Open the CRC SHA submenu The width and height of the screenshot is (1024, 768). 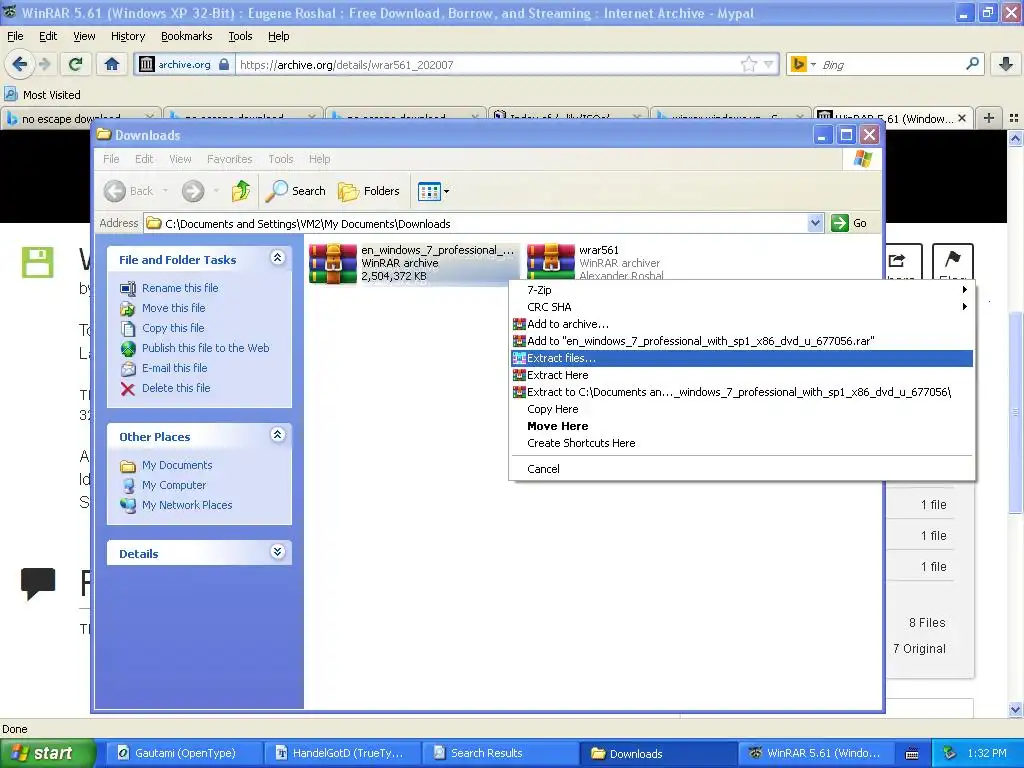741,307
